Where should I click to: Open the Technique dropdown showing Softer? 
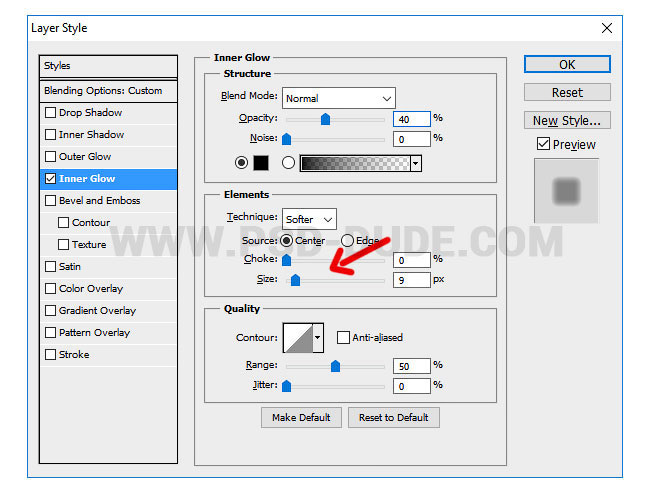tap(309, 219)
